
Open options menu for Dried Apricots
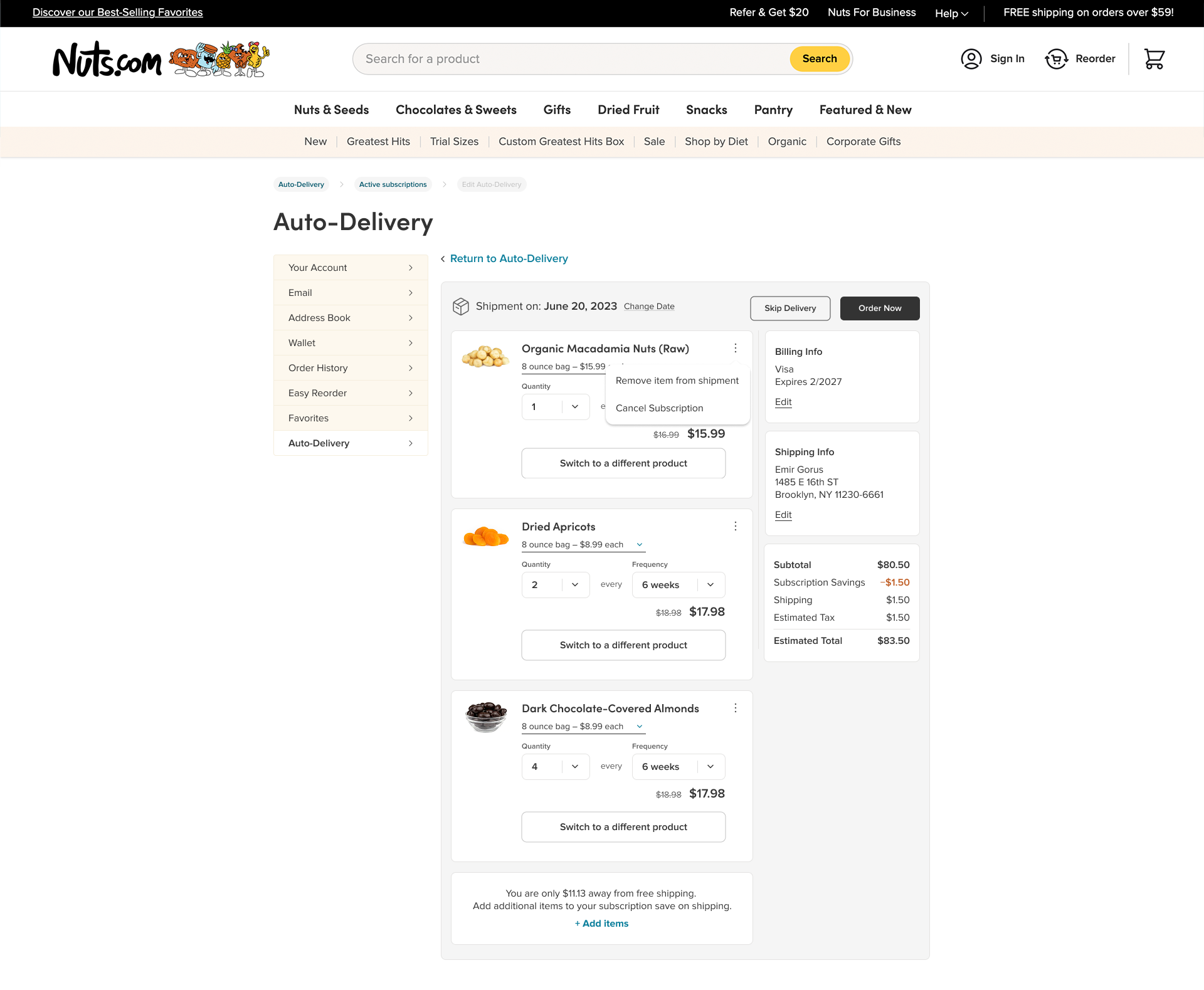(736, 526)
